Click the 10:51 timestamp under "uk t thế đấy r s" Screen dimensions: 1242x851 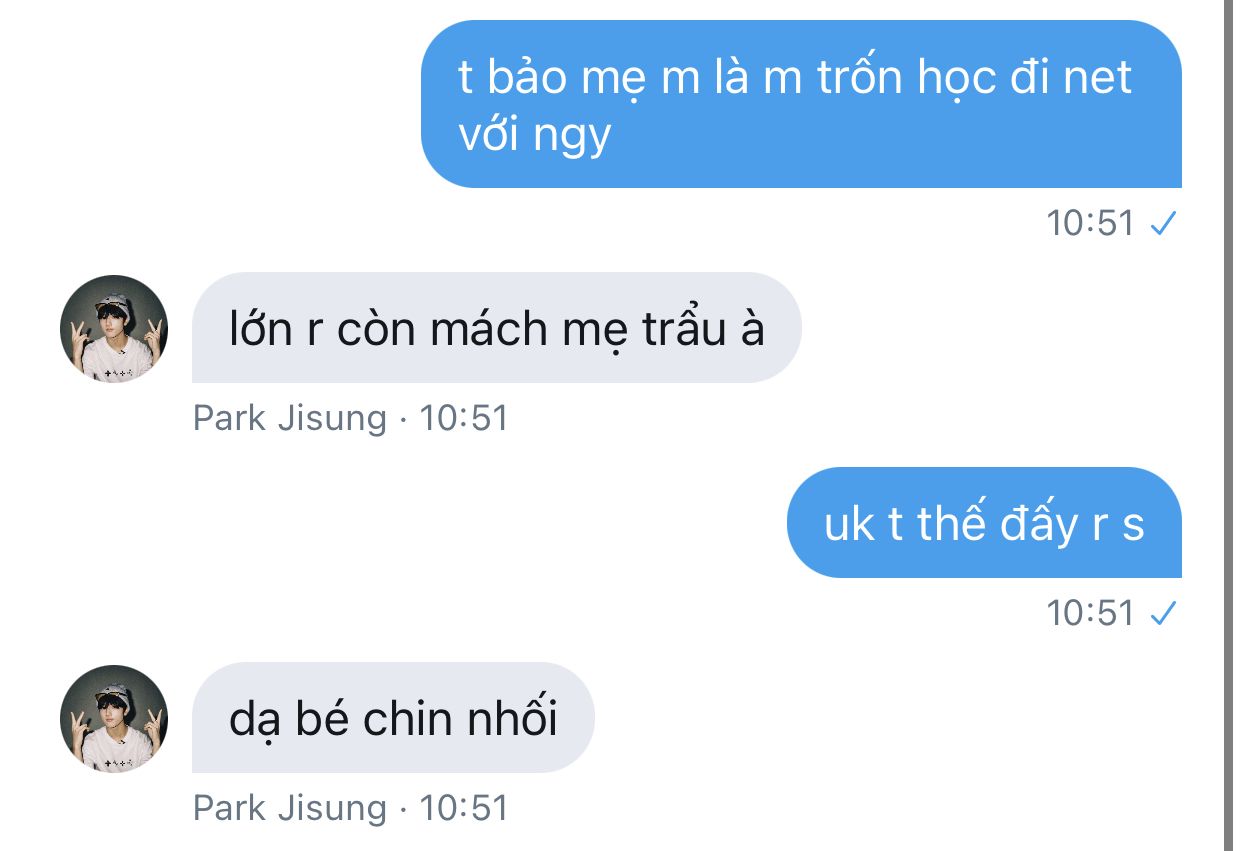pyautogui.click(x=1090, y=613)
